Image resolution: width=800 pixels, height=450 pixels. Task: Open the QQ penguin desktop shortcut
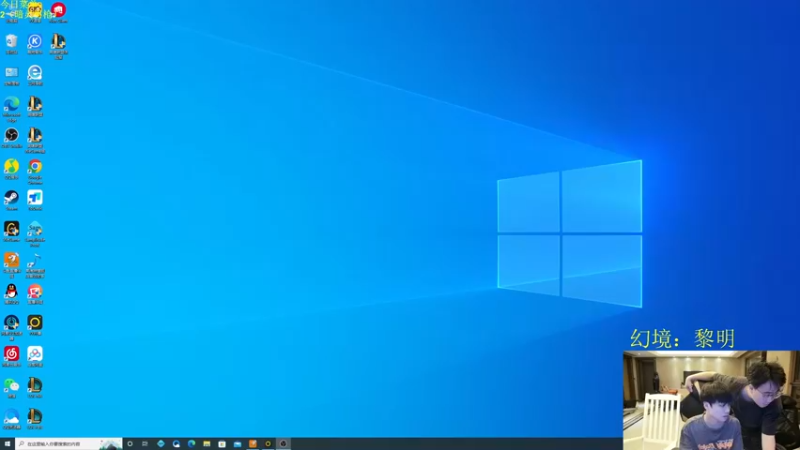pyautogui.click(x=11, y=294)
